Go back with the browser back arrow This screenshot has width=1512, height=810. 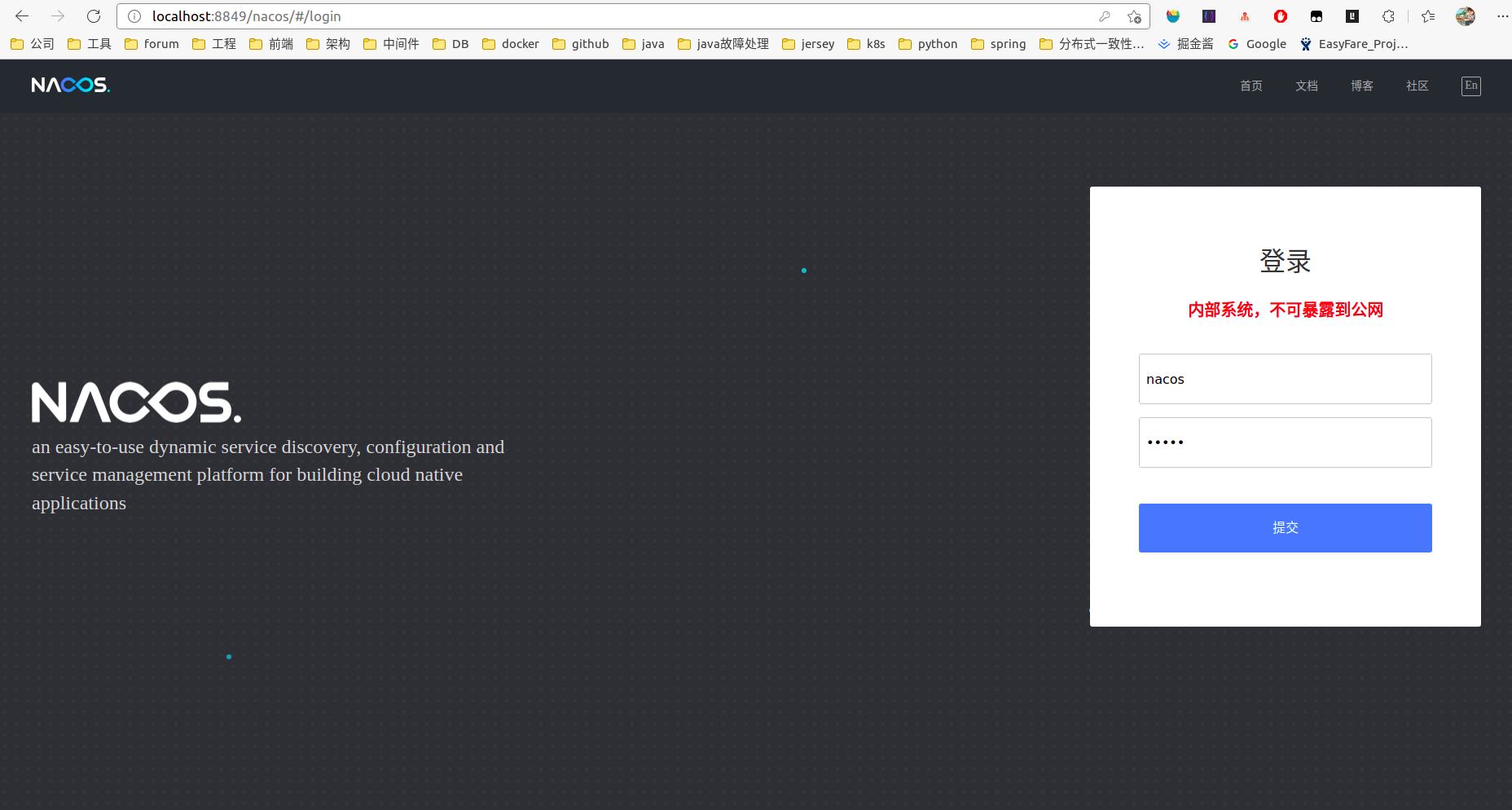[22, 16]
